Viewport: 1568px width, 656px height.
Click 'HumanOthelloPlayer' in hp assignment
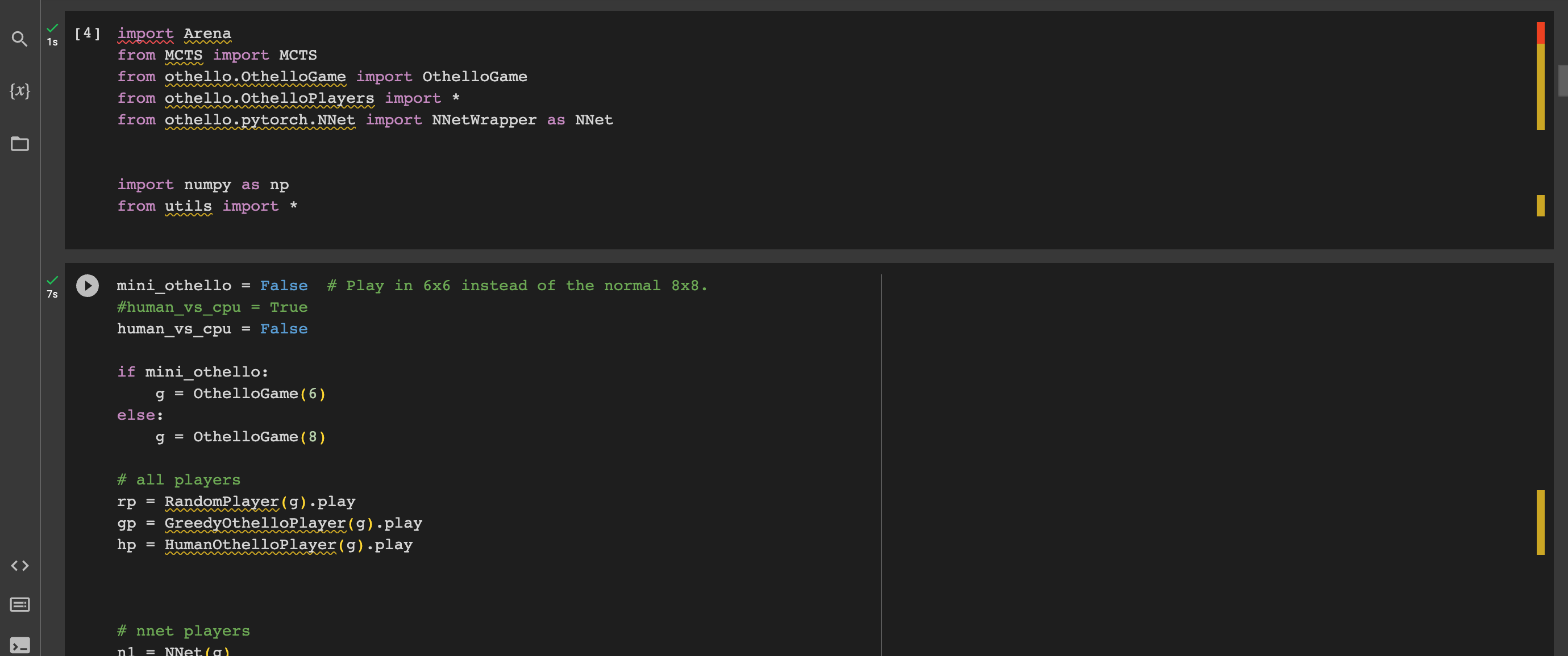click(x=250, y=545)
